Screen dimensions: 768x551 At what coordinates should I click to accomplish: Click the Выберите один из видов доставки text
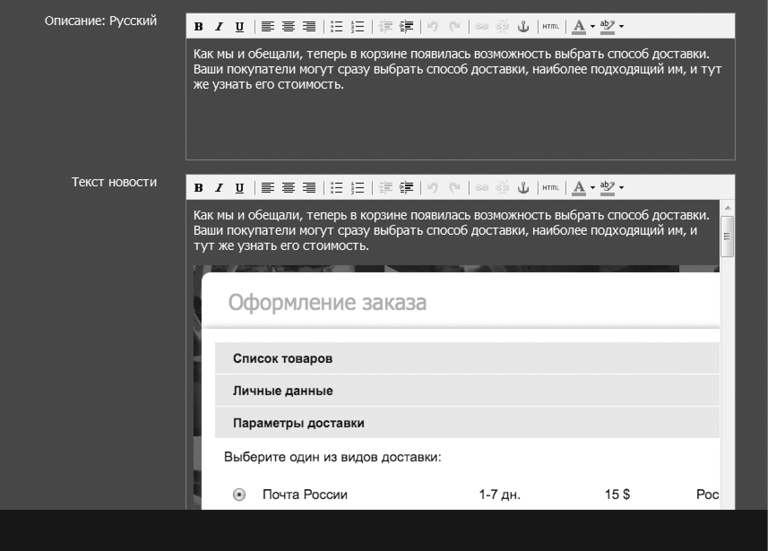point(333,457)
